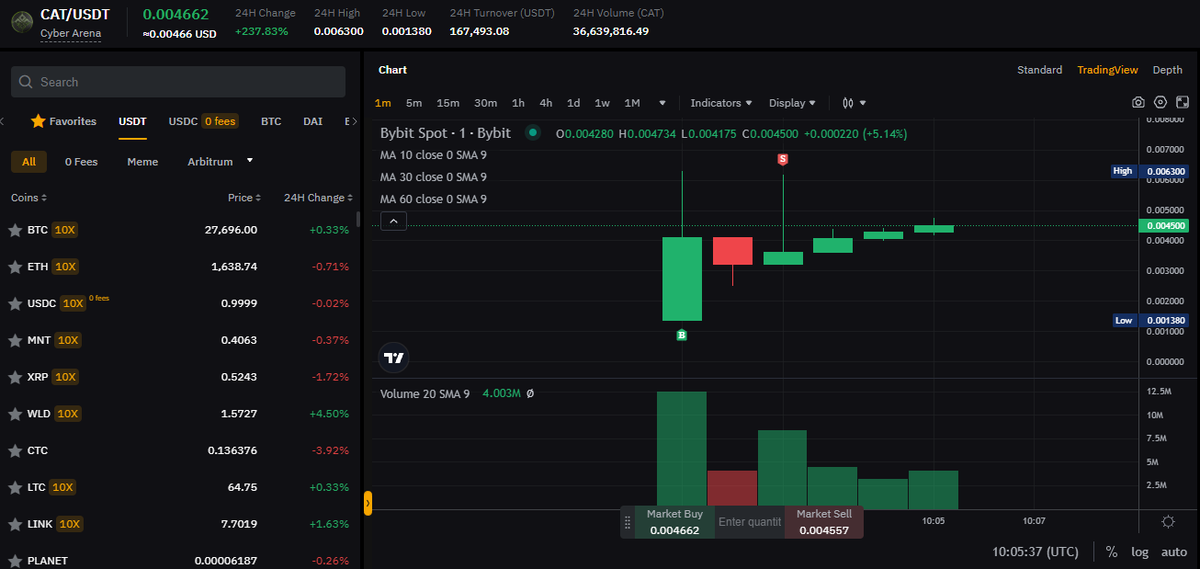Screen dimensions: 1200x569
Task: Set chart interval to 5m
Action: pyautogui.click(x=414, y=103)
